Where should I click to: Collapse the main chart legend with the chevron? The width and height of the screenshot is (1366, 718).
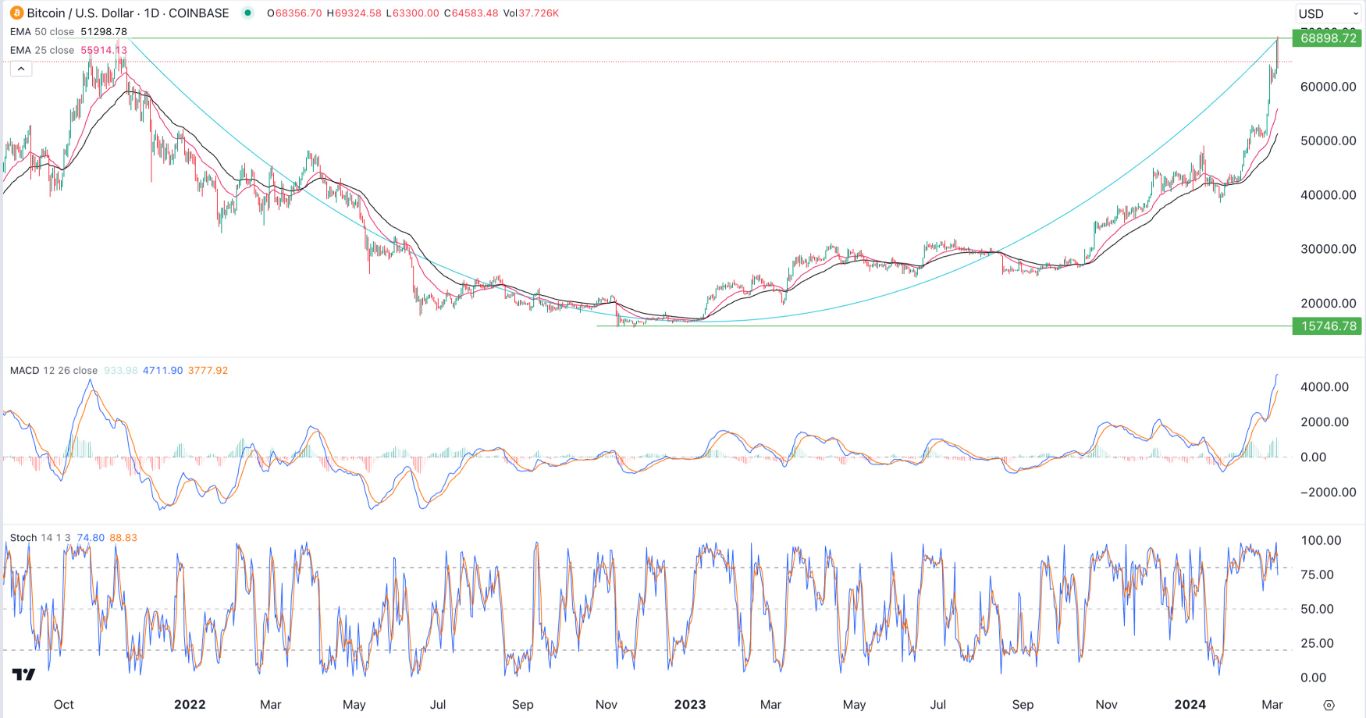coord(19,68)
